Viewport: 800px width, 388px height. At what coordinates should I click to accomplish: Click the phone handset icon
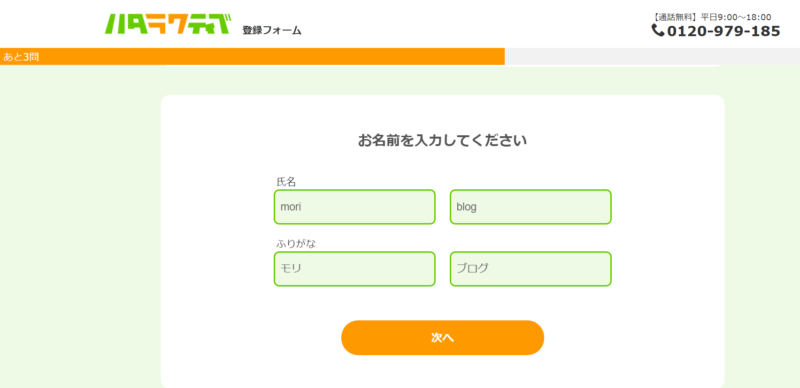[658, 31]
